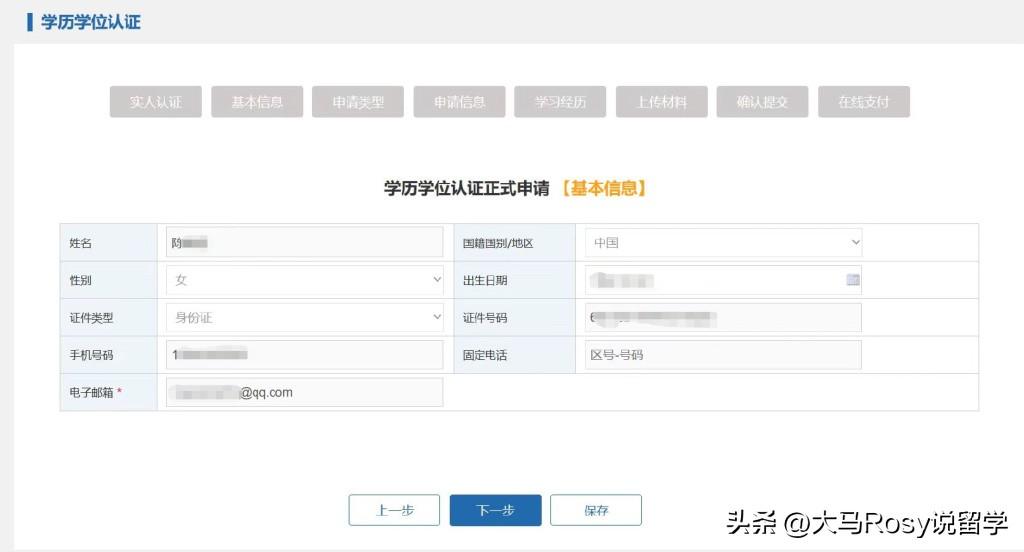Image resolution: width=1024 pixels, height=552 pixels.
Task: Go to the 实人认证 step tab
Action: (x=156, y=102)
